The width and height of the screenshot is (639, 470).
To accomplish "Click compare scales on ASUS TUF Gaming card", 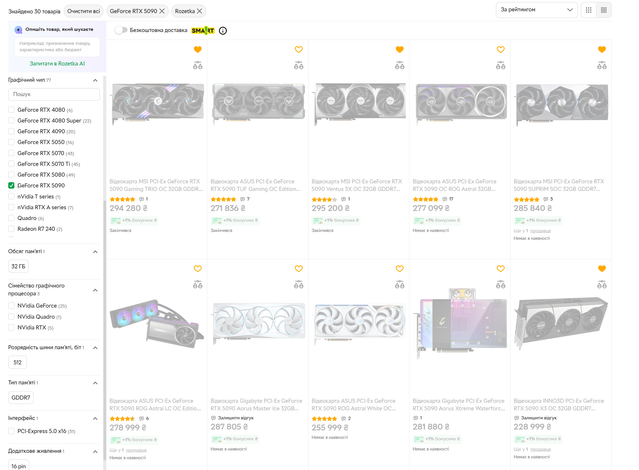I will (299, 66).
